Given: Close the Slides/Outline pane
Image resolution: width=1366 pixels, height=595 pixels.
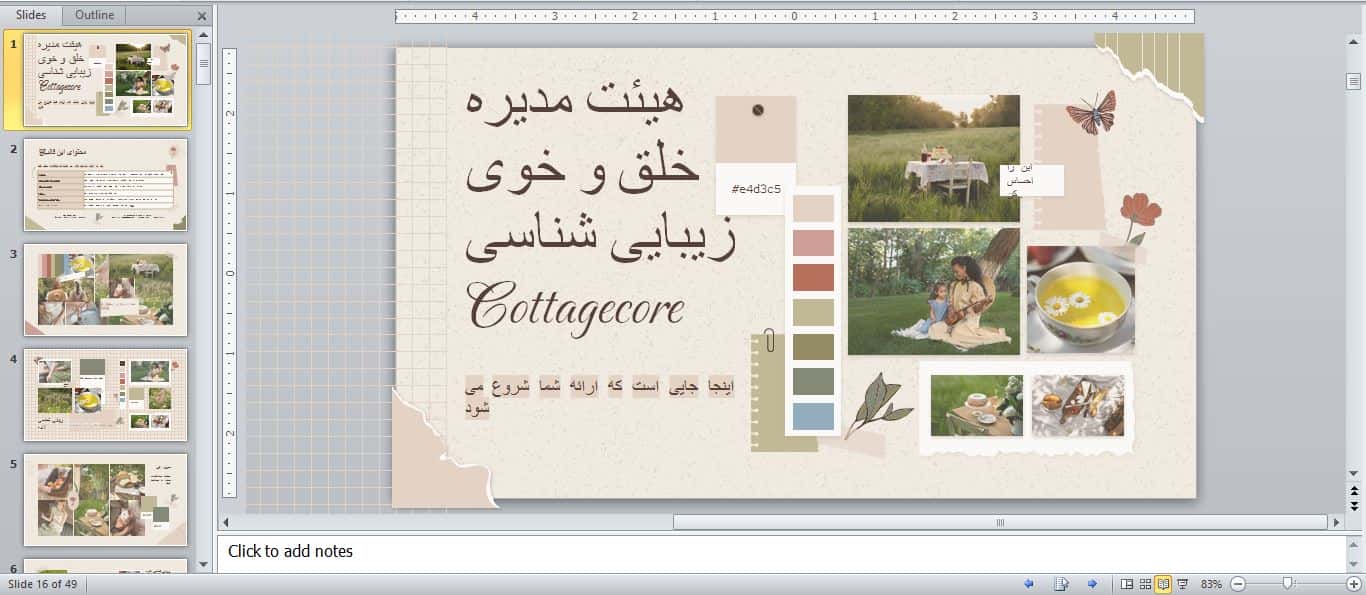Looking at the screenshot, I should pyautogui.click(x=202, y=16).
